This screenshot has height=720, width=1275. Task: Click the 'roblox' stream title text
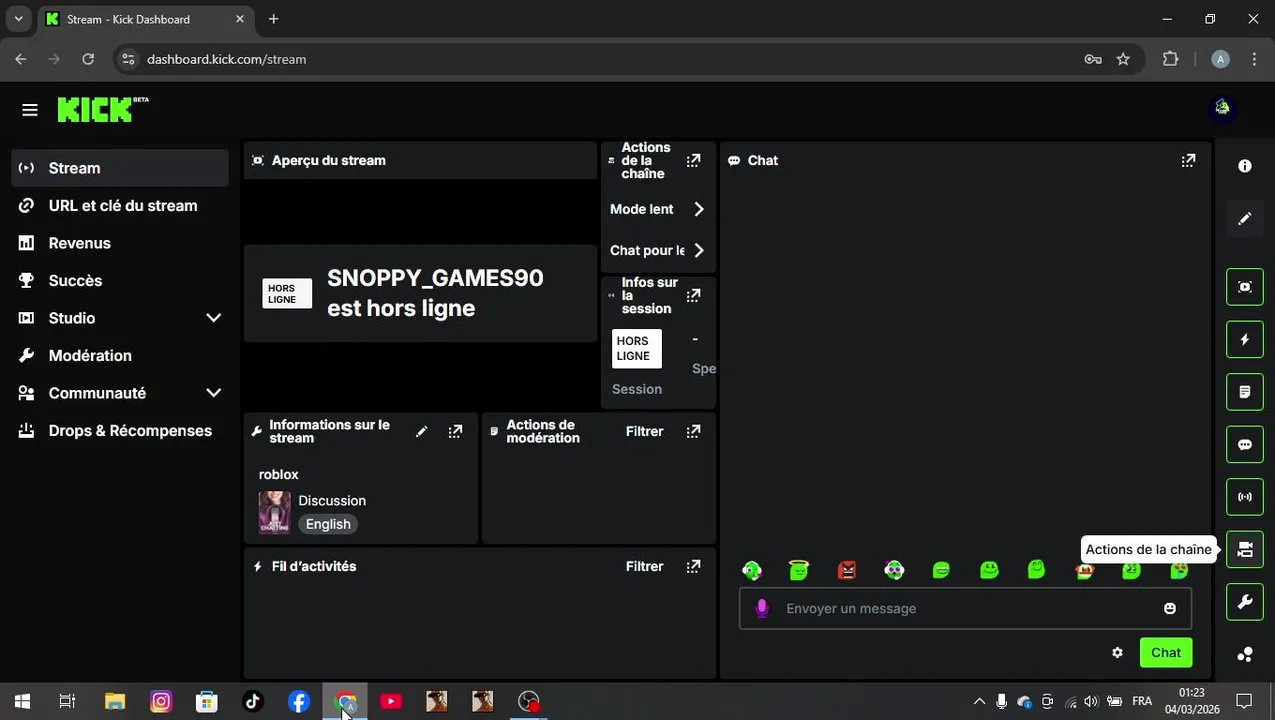coord(279,474)
